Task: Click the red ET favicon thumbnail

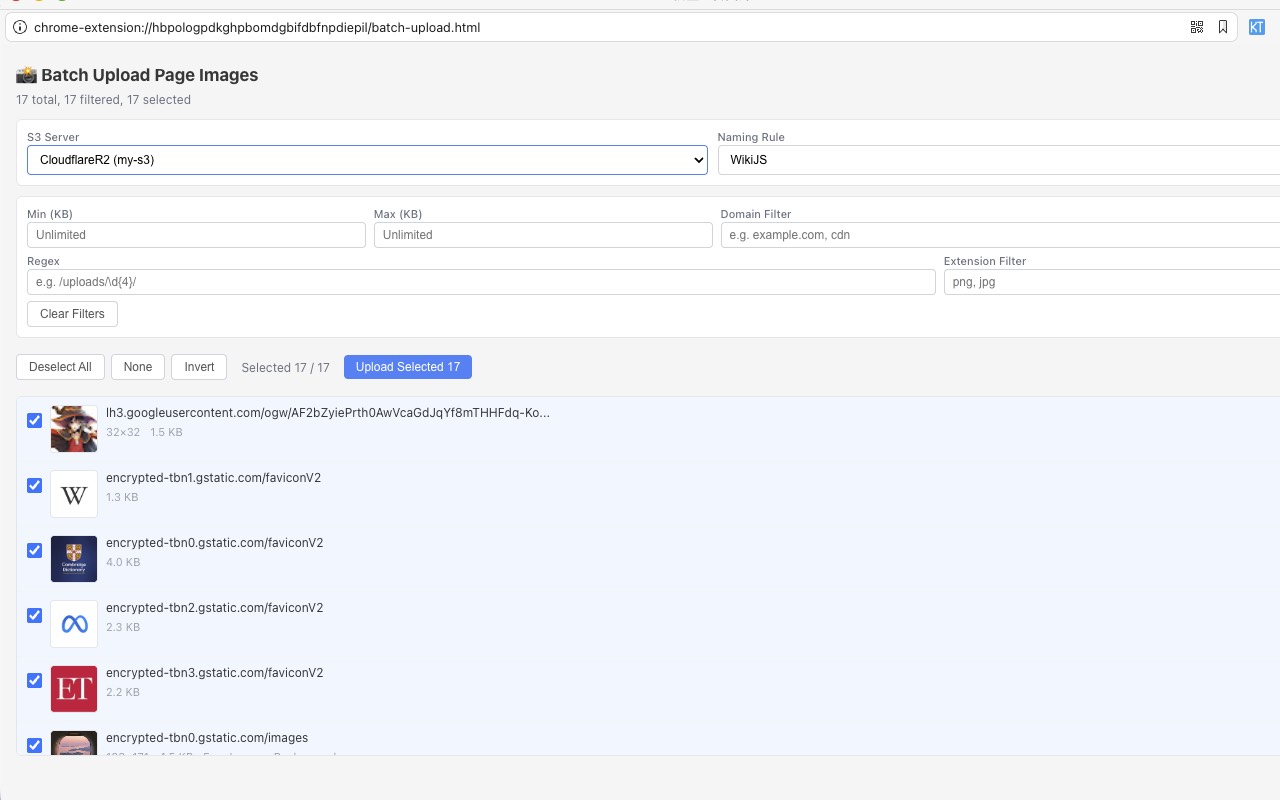Action: click(x=74, y=689)
